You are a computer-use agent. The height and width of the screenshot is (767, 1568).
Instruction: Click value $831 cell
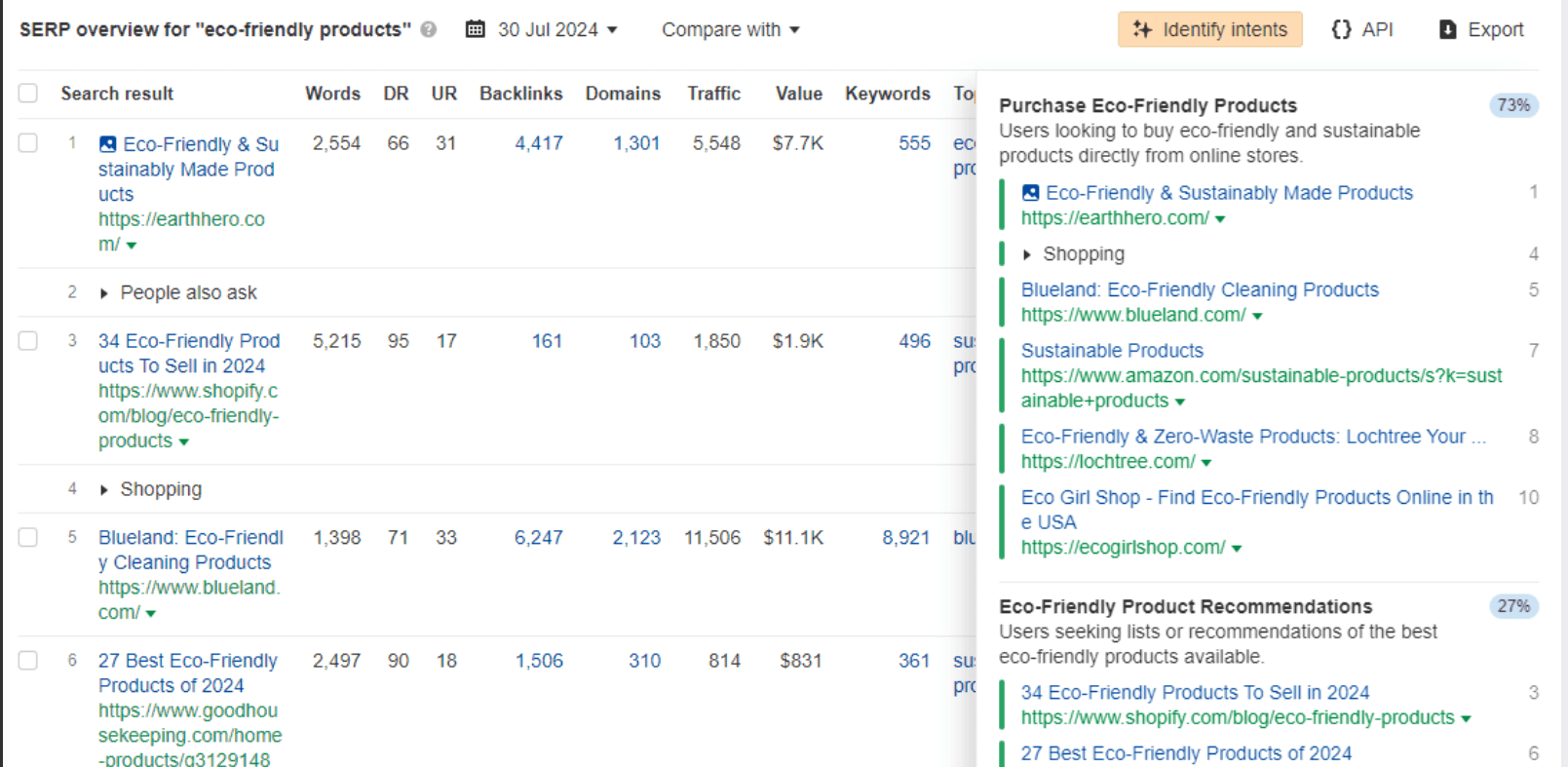pos(800,660)
